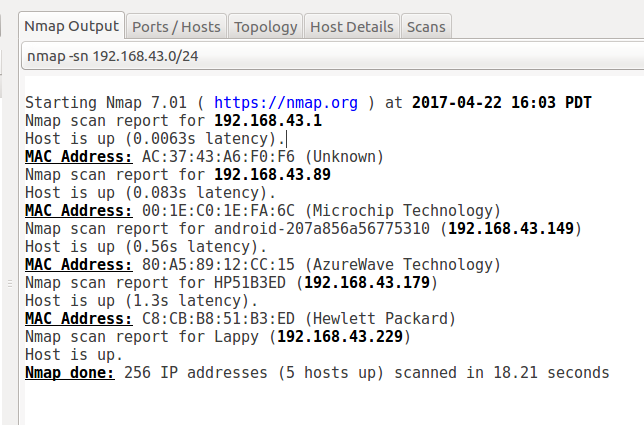The image size is (644, 425).
Task: Select the Topology tab
Action: click(x=267, y=26)
